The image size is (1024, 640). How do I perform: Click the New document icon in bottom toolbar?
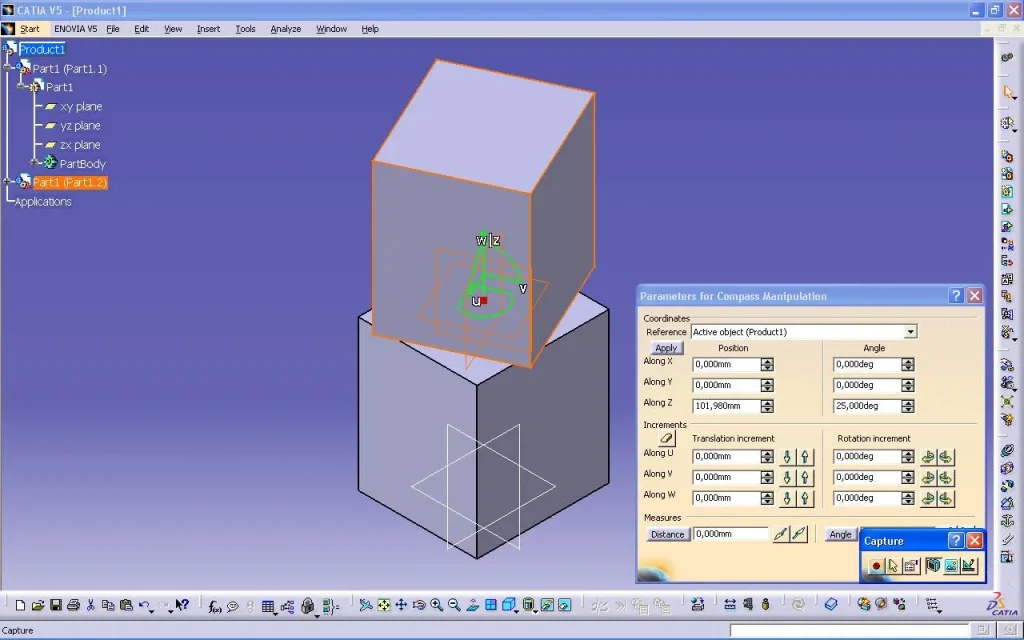(x=20, y=605)
